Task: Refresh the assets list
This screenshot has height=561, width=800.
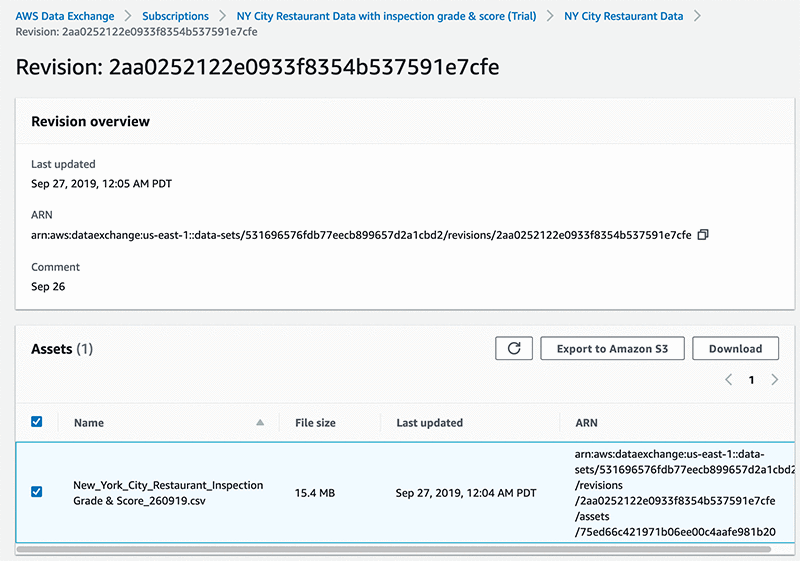Action: 514,348
